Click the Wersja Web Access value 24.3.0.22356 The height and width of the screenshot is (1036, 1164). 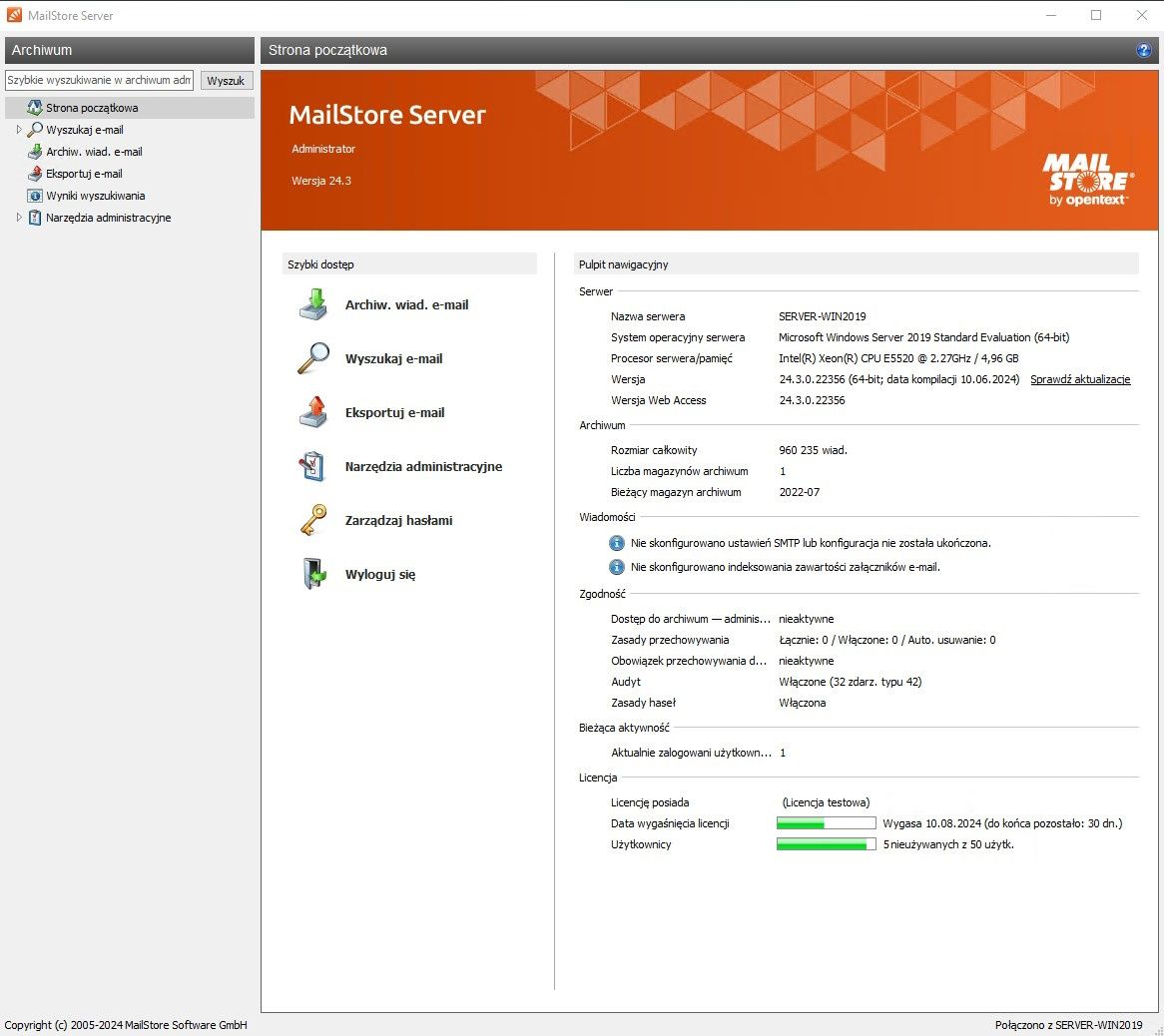click(812, 400)
